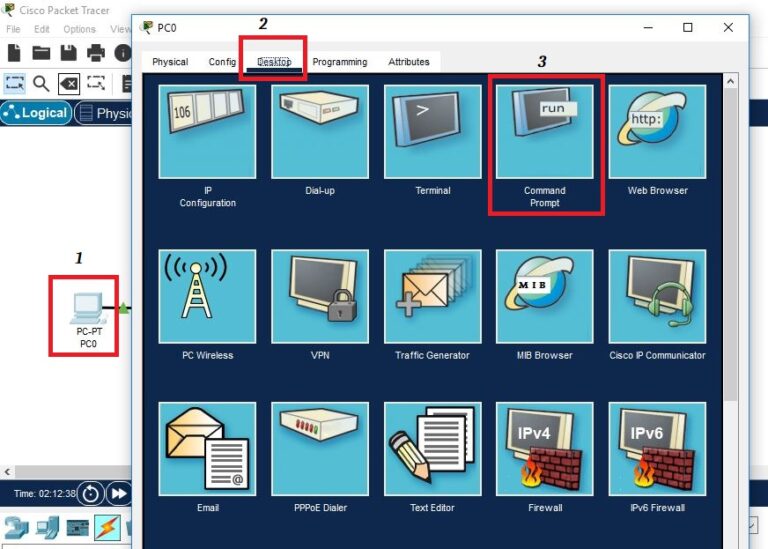Minimize the PC0 window
Image resolution: width=768 pixels, height=549 pixels.
pyautogui.click(x=648, y=27)
